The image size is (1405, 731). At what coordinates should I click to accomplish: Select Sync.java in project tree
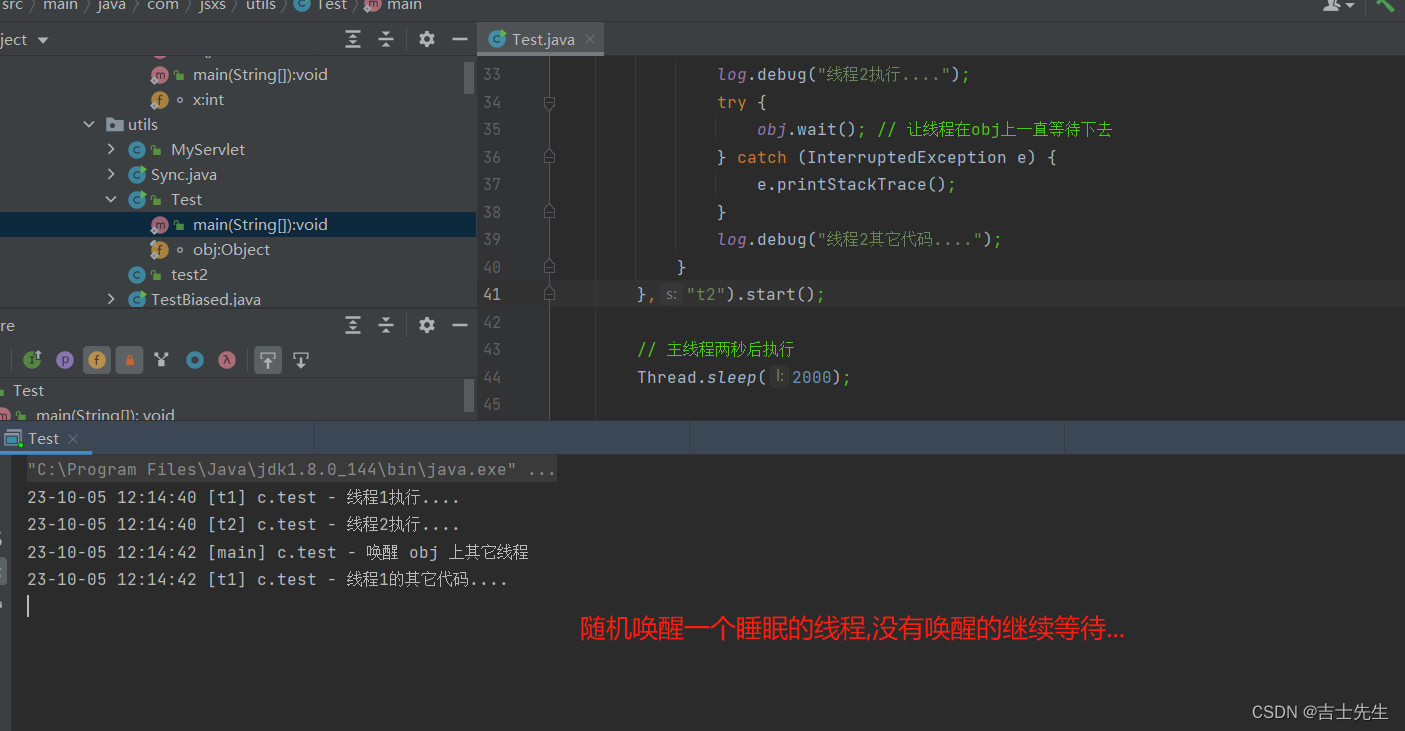(184, 175)
